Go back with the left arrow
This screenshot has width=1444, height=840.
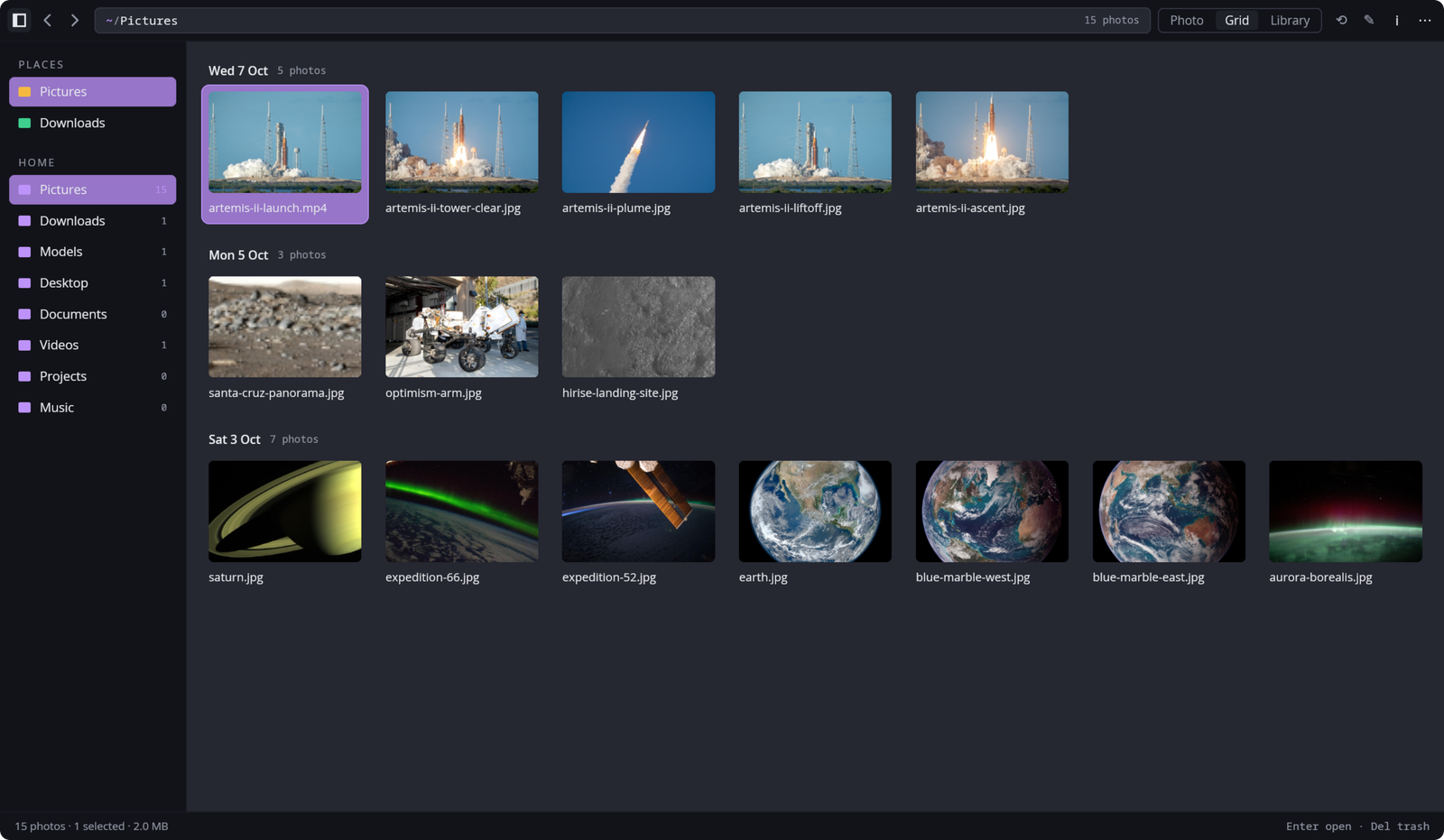(47, 20)
